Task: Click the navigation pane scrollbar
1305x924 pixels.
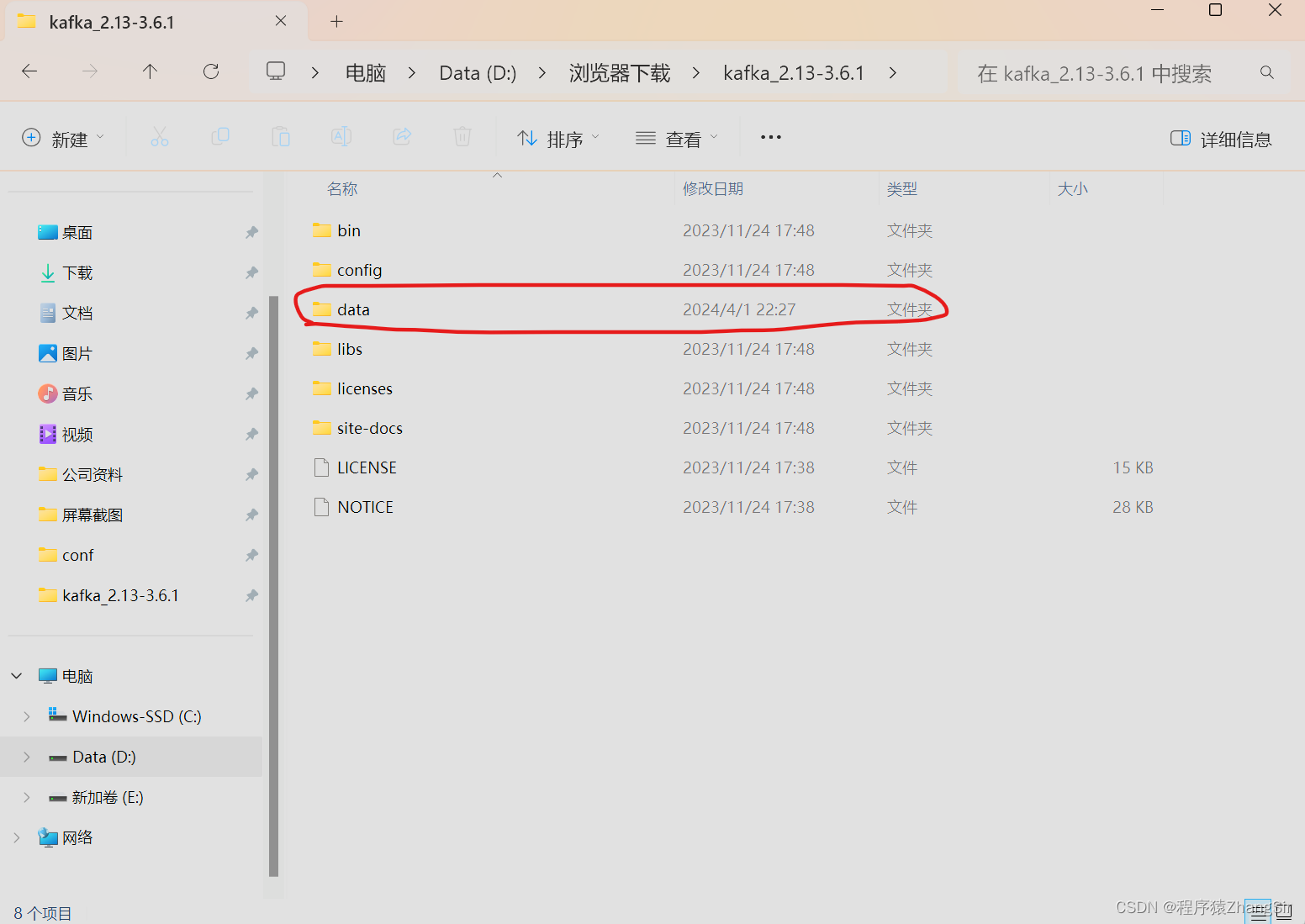Action: [273, 586]
